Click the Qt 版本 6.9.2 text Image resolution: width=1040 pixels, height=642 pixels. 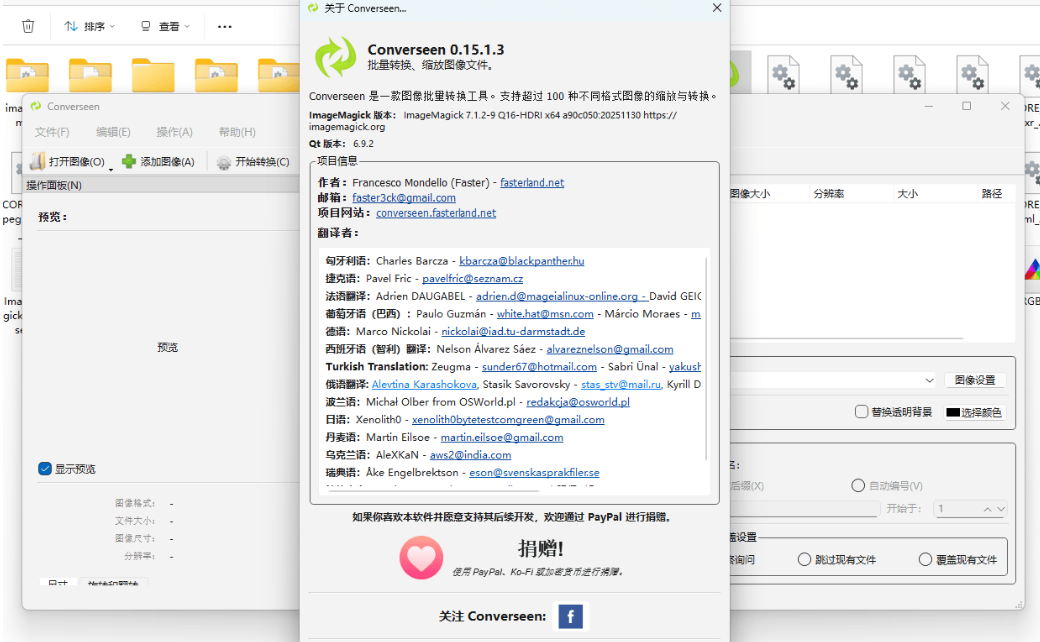341,143
